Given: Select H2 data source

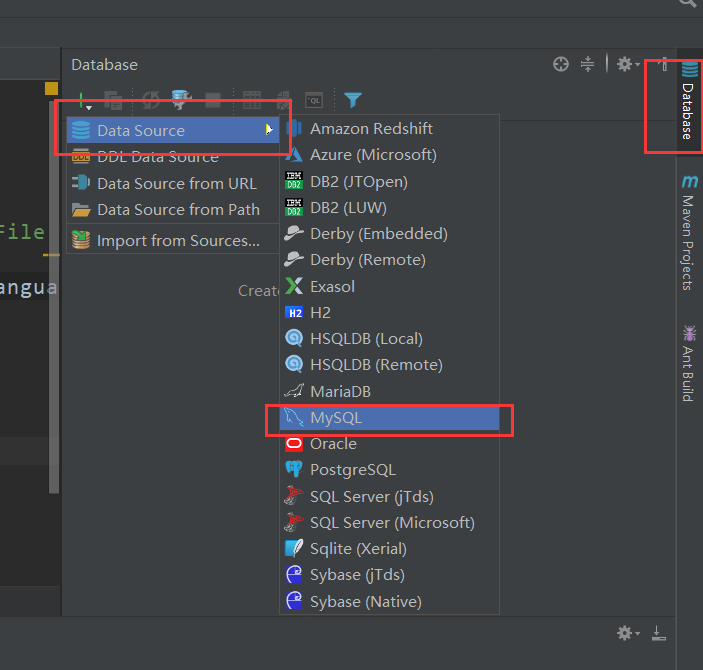Looking at the screenshot, I should coord(389,313).
